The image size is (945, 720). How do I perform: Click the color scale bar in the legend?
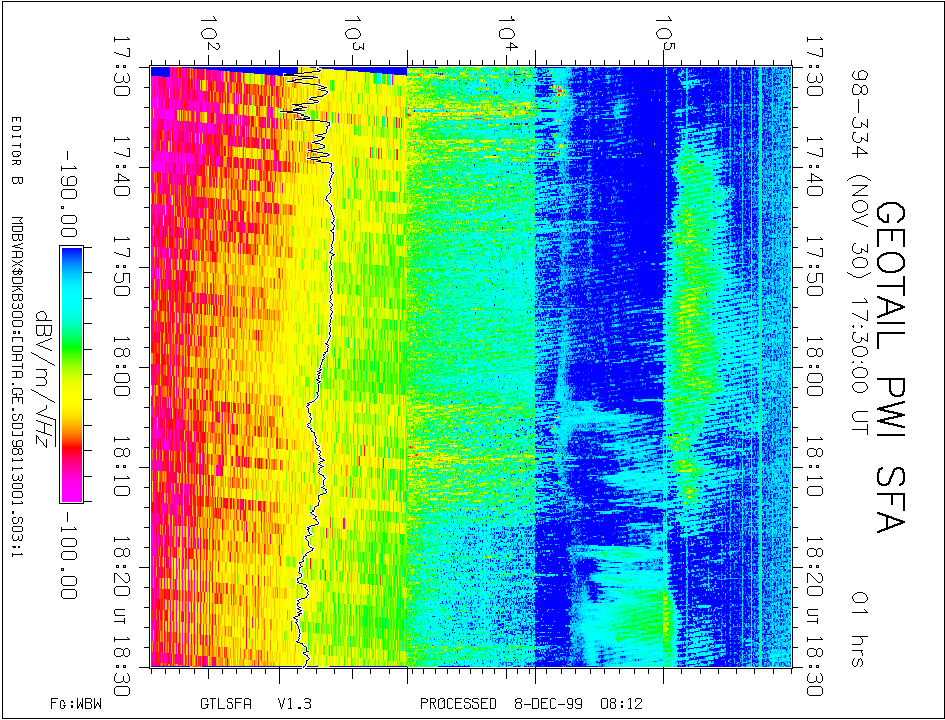71,374
